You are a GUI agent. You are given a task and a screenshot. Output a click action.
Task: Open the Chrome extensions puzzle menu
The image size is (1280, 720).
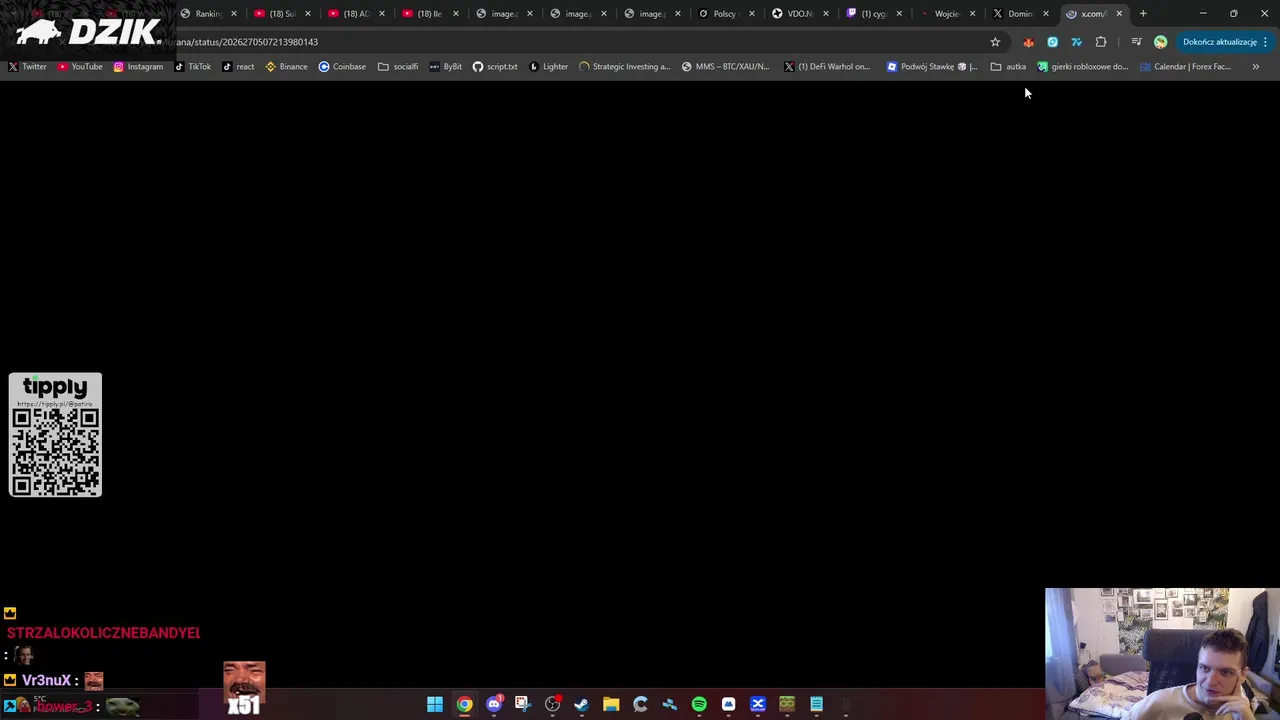tap(1101, 42)
